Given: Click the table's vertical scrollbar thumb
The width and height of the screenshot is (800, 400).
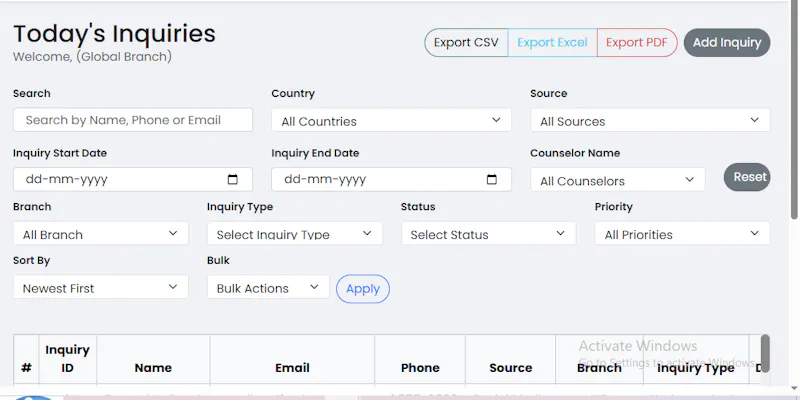Looking at the screenshot, I should 765,354.
